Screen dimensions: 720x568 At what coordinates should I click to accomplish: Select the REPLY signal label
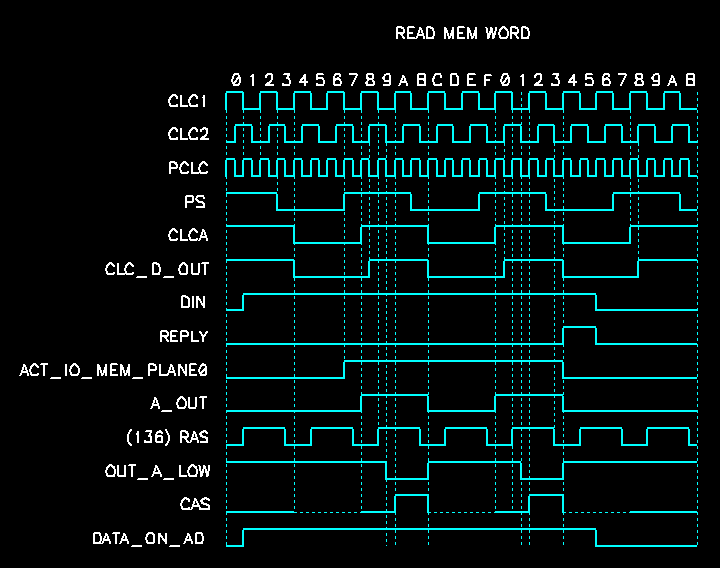click(x=183, y=337)
